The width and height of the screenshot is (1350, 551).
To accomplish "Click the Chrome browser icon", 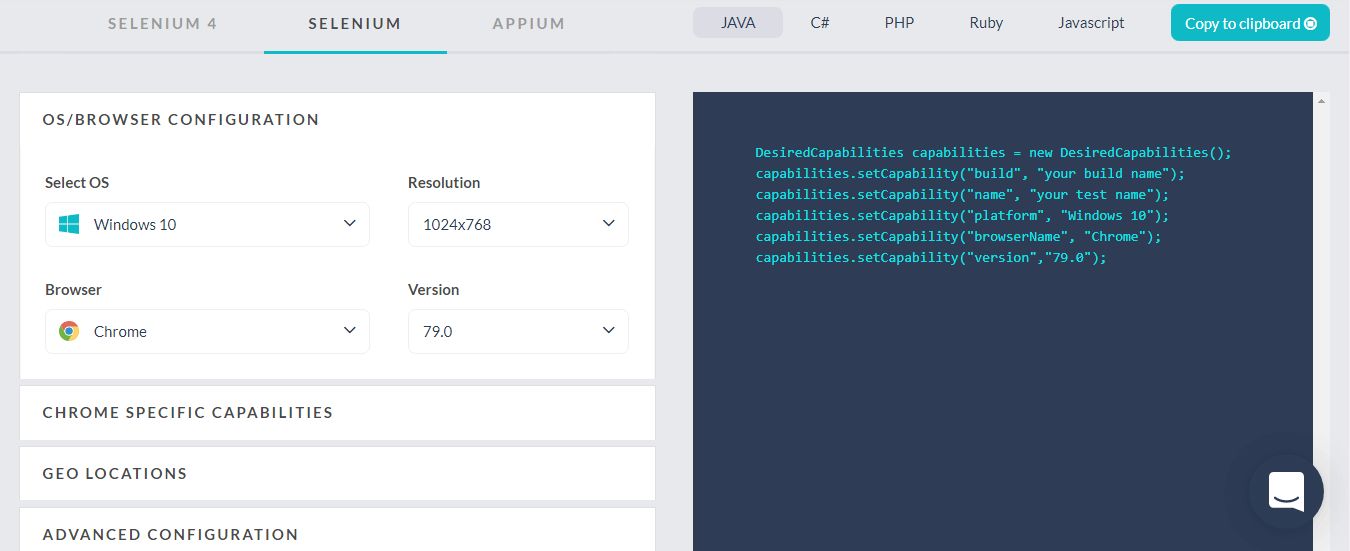I will point(69,332).
